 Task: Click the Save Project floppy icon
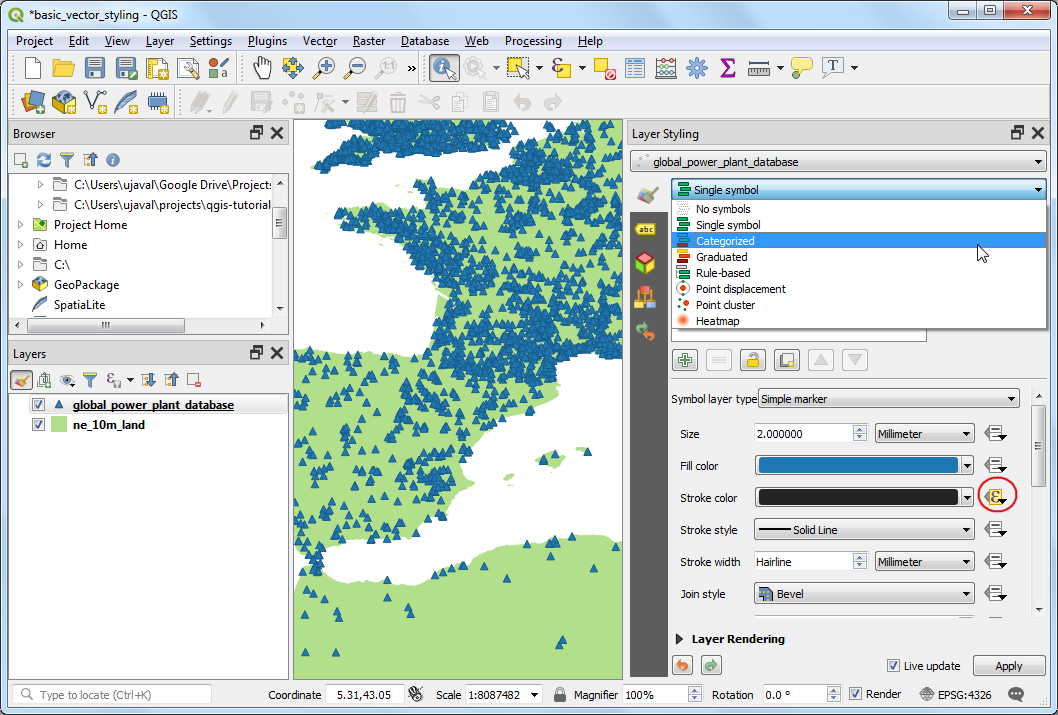click(95, 68)
